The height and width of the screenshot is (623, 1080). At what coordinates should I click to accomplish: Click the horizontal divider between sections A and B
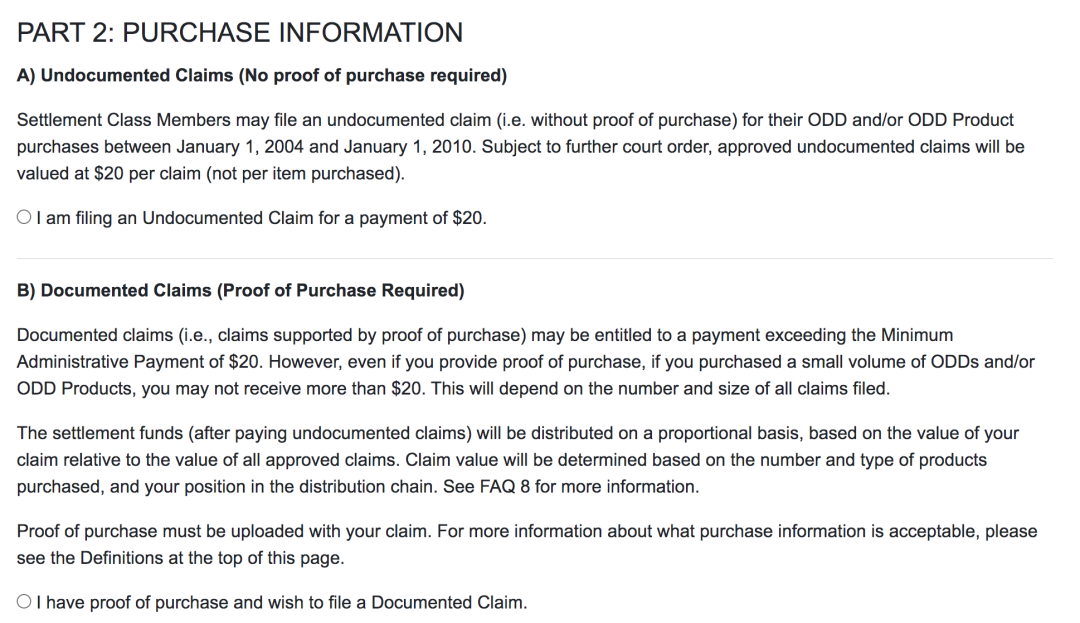[x=534, y=259]
